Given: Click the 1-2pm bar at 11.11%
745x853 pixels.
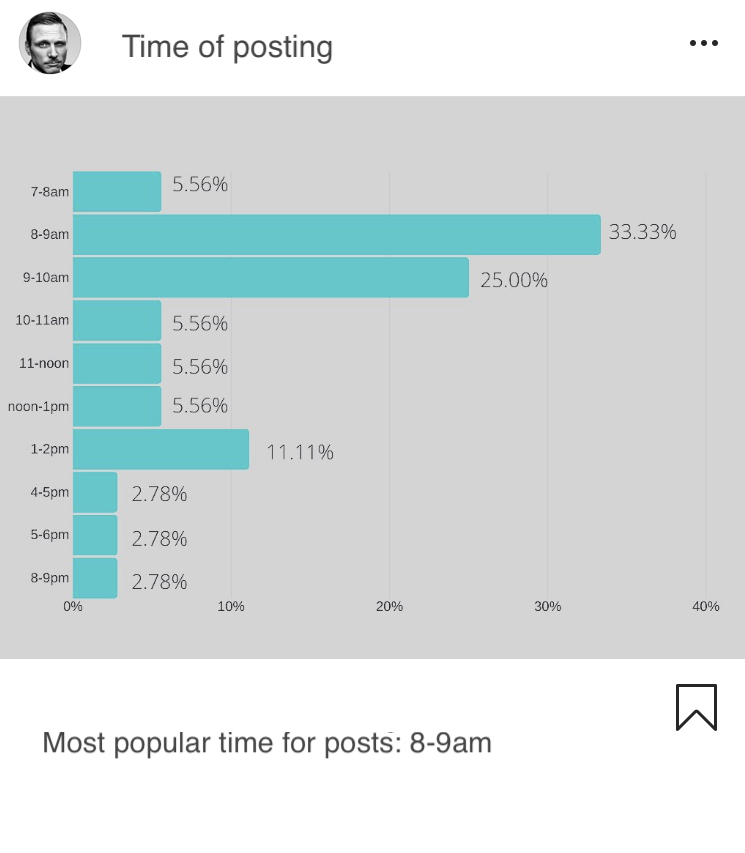Looking at the screenshot, I should click(x=161, y=449).
